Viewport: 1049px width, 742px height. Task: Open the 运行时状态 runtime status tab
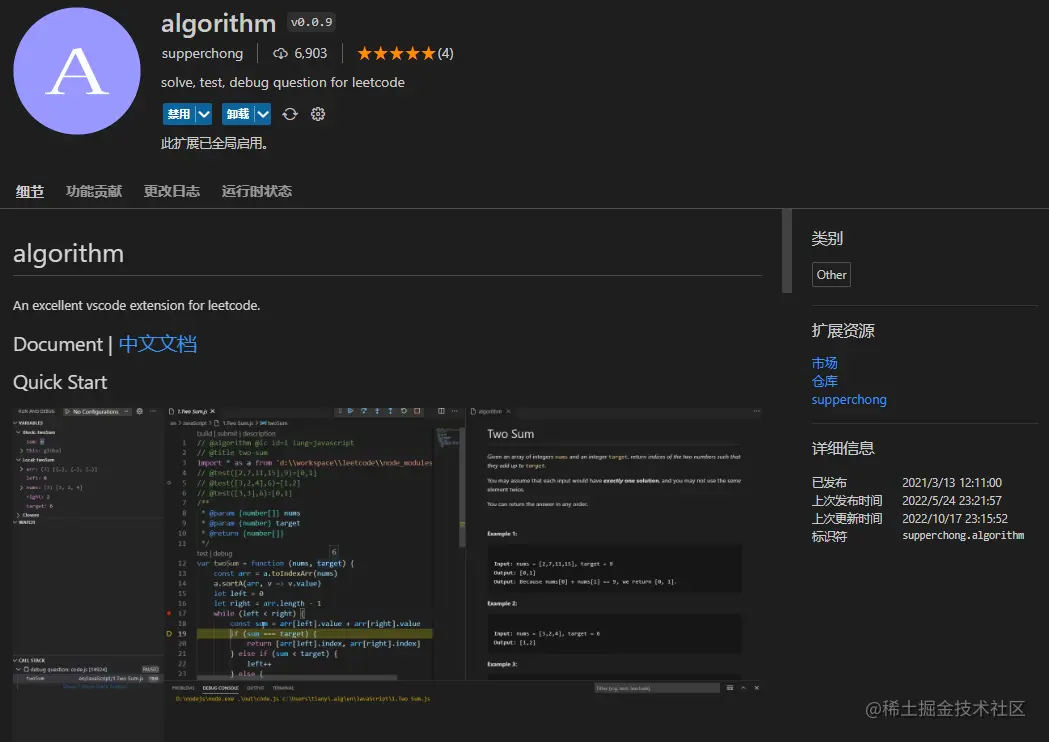257,191
